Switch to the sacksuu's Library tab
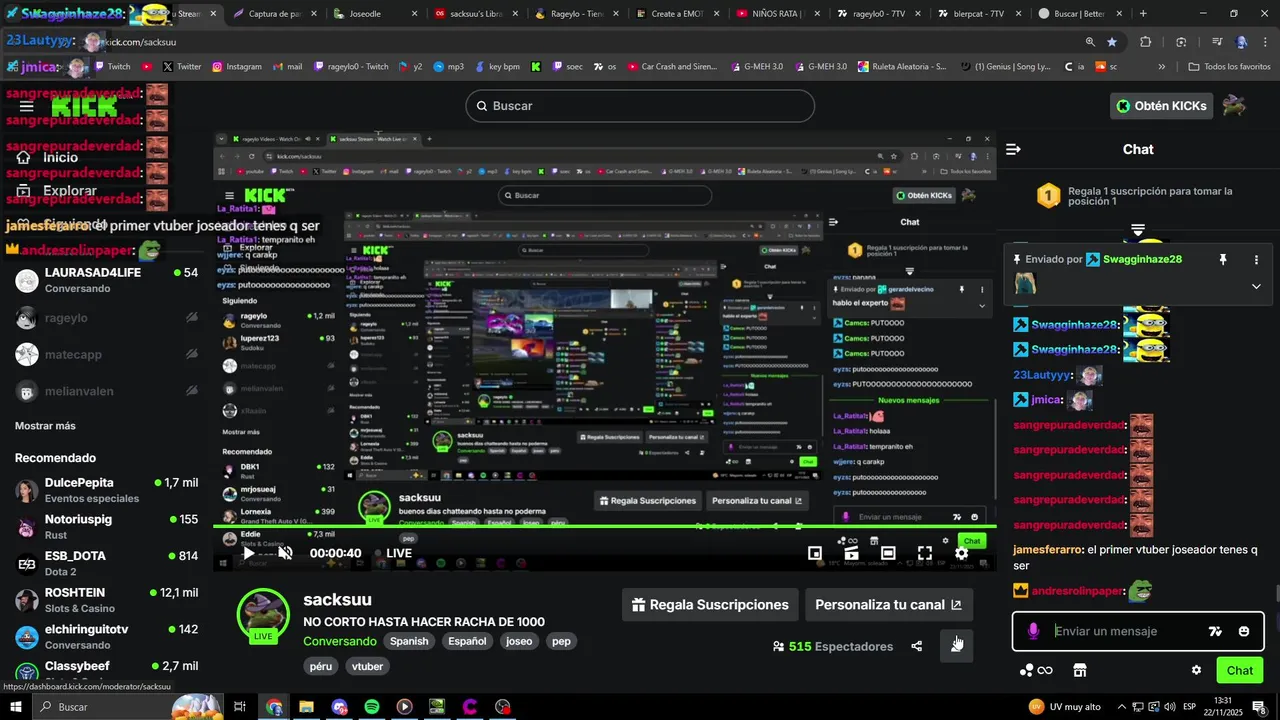Screen dimensions: 1280x720 474,14
